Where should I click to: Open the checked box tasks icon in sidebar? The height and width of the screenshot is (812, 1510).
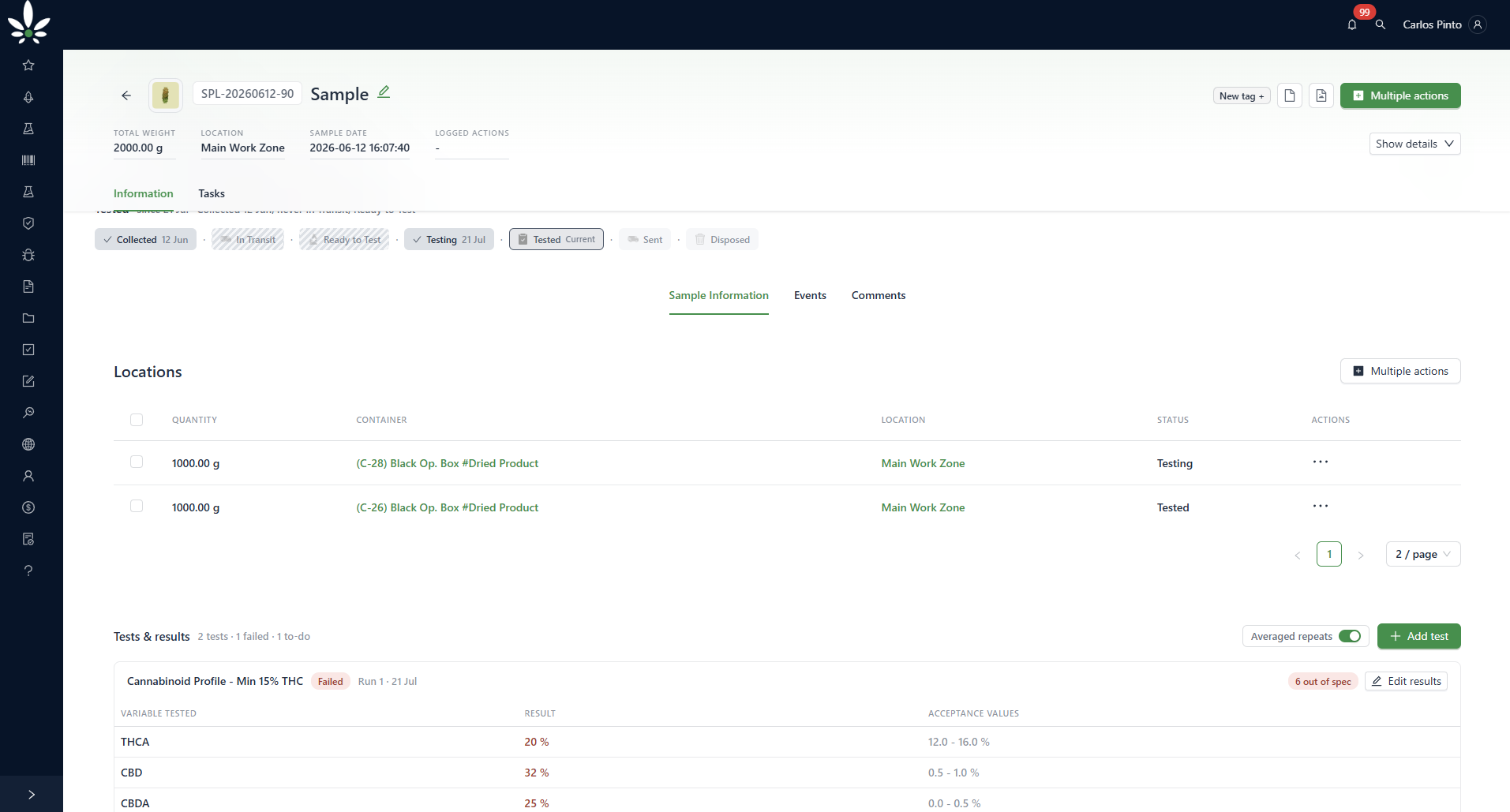click(x=28, y=350)
